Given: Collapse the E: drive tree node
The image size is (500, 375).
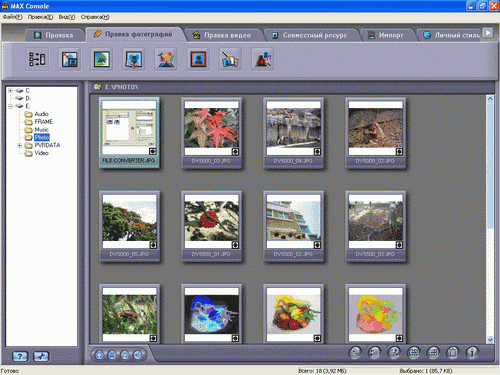Looking at the screenshot, I should point(11,106).
